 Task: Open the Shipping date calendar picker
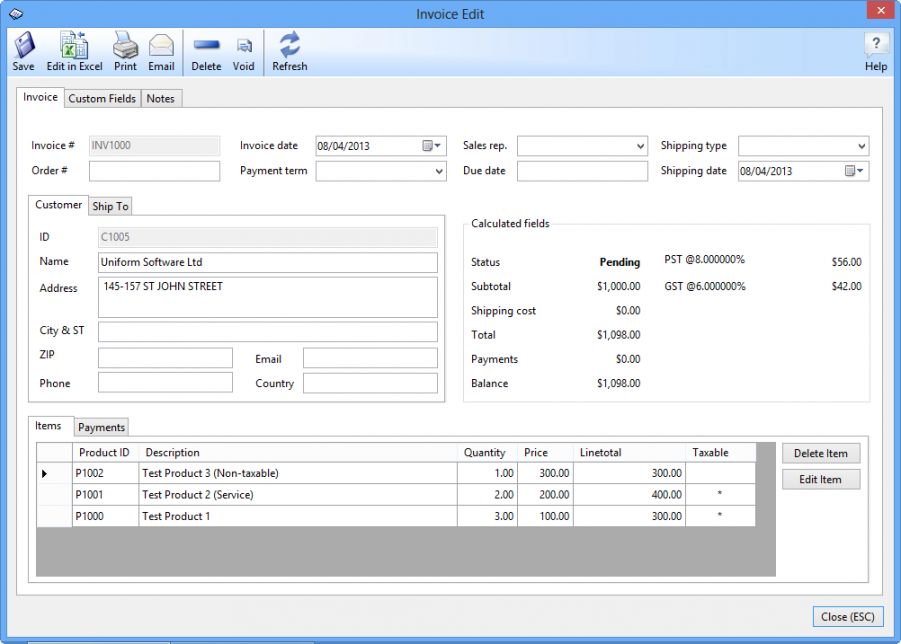click(x=854, y=171)
